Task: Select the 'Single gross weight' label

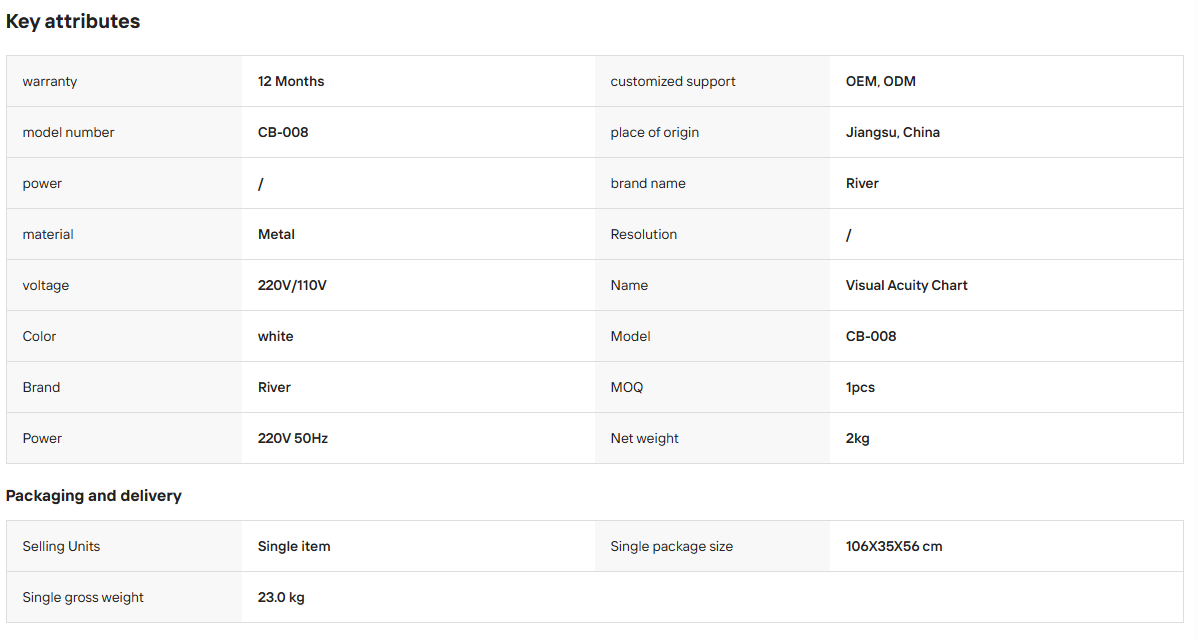Action: pyautogui.click(x=83, y=597)
